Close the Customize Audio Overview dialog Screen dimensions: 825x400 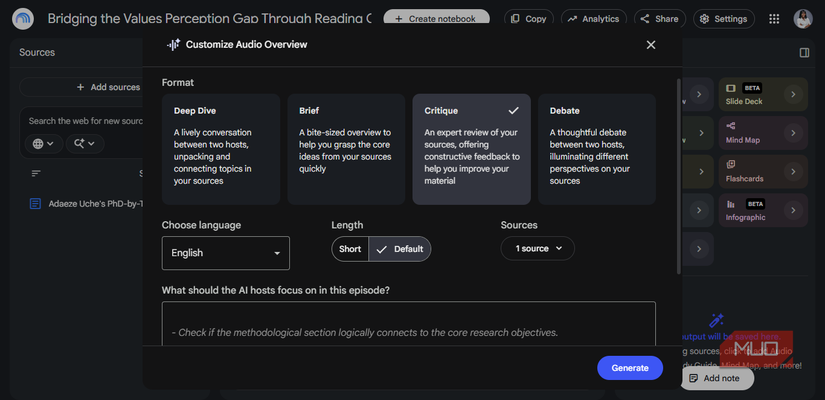coord(651,45)
